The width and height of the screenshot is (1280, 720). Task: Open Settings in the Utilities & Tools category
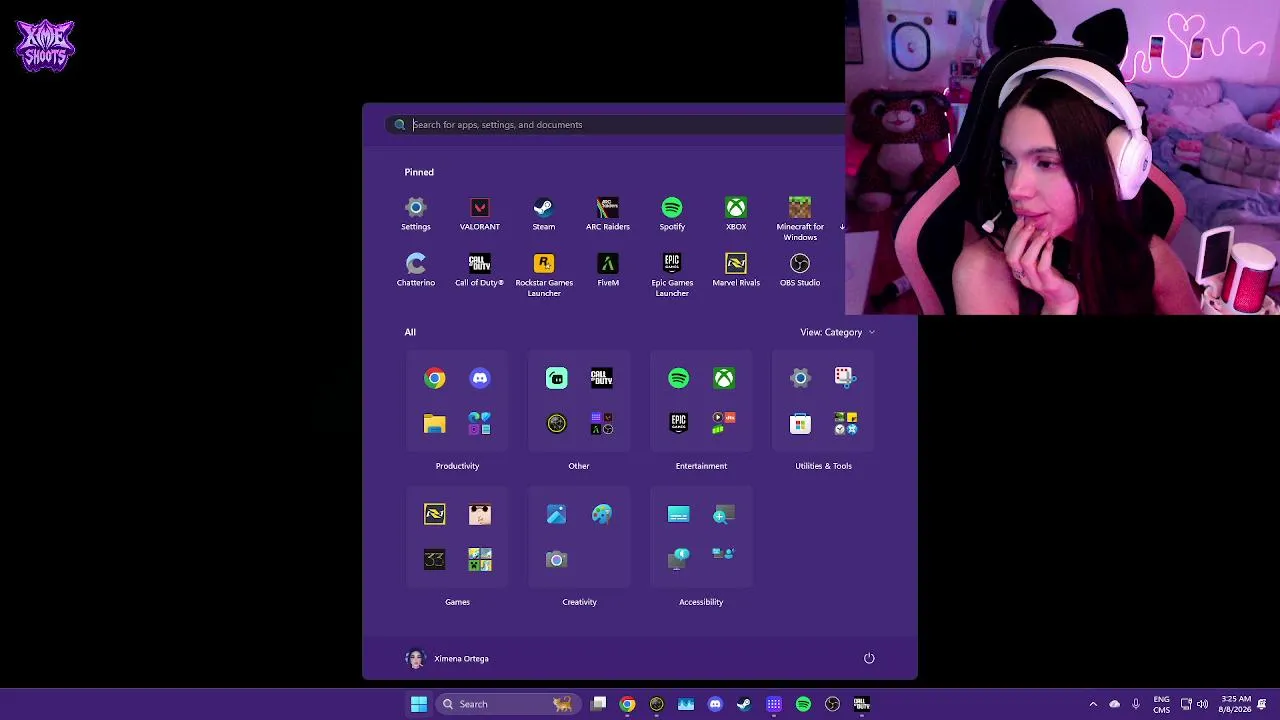point(800,378)
